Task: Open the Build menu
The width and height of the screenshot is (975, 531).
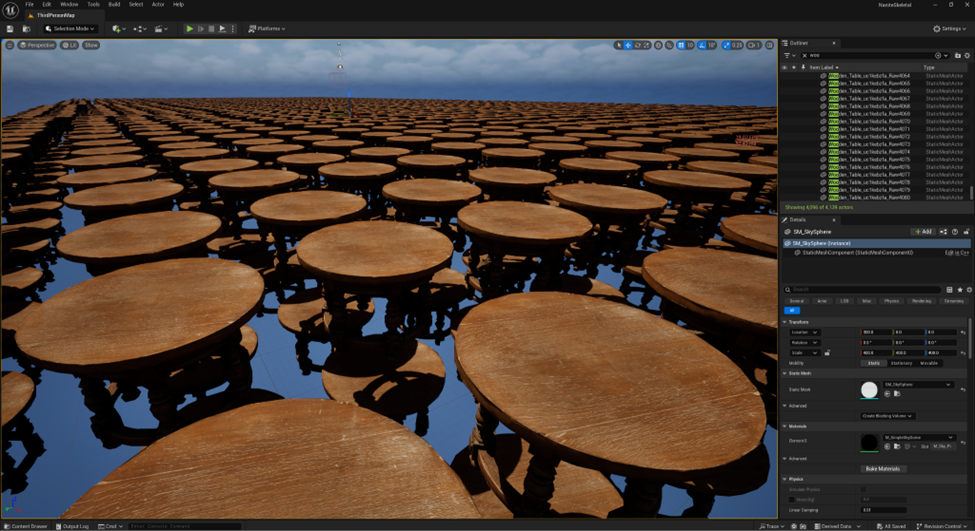Action: click(114, 4)
